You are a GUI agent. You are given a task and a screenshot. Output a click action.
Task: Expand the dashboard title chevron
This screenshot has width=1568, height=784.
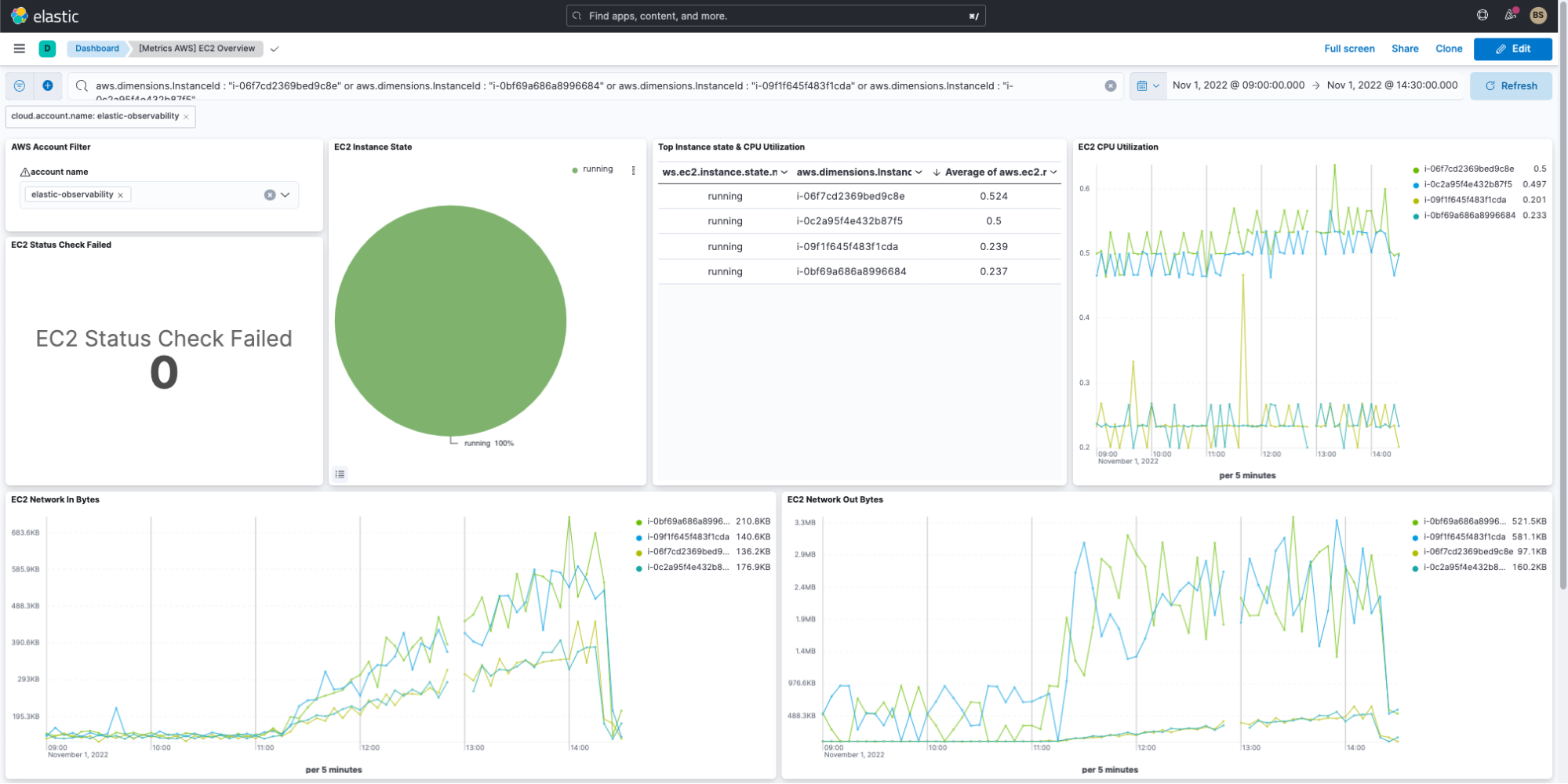[x=275, y=49]
